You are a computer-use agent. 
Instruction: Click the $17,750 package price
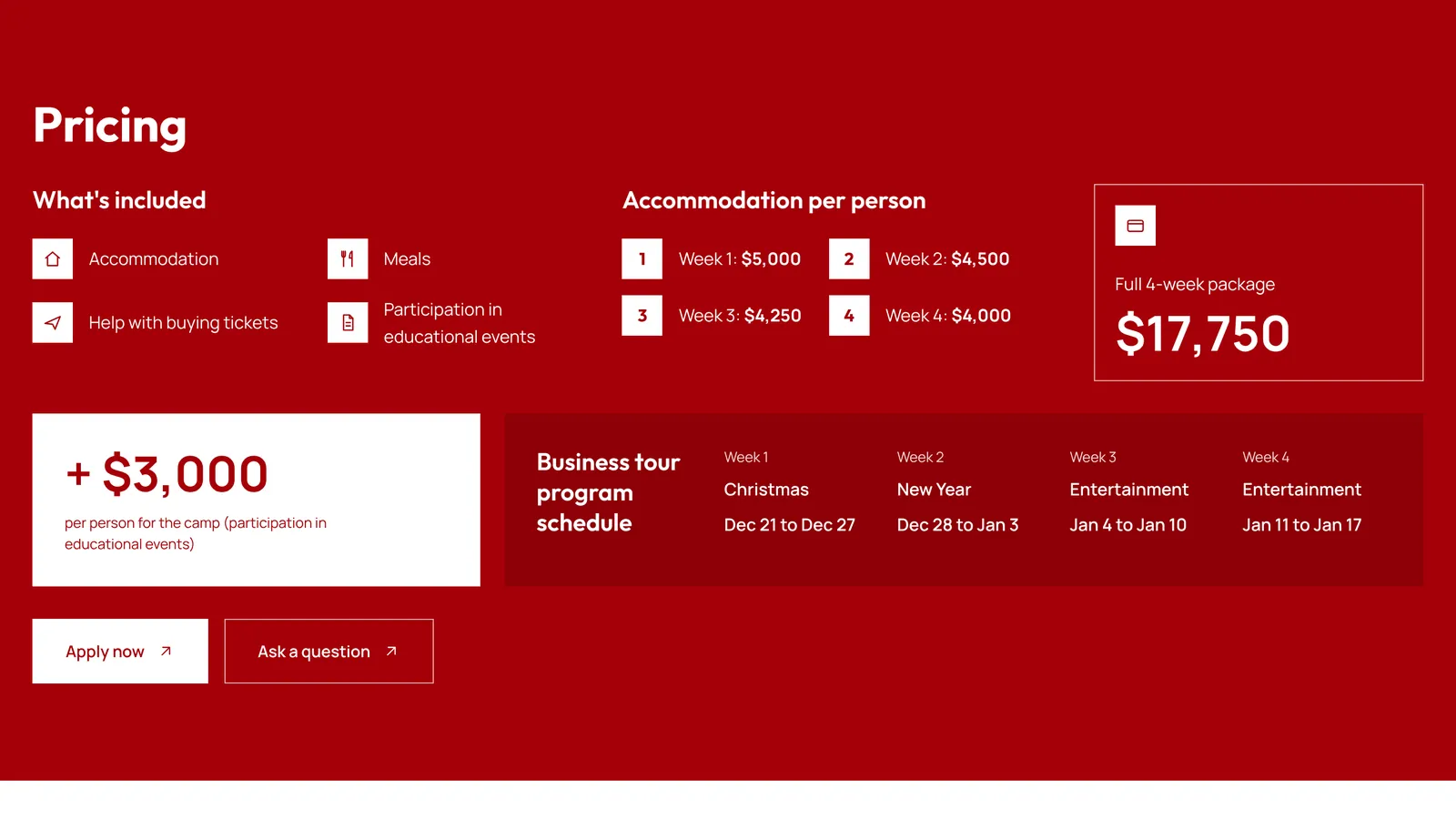[1203, 334]
